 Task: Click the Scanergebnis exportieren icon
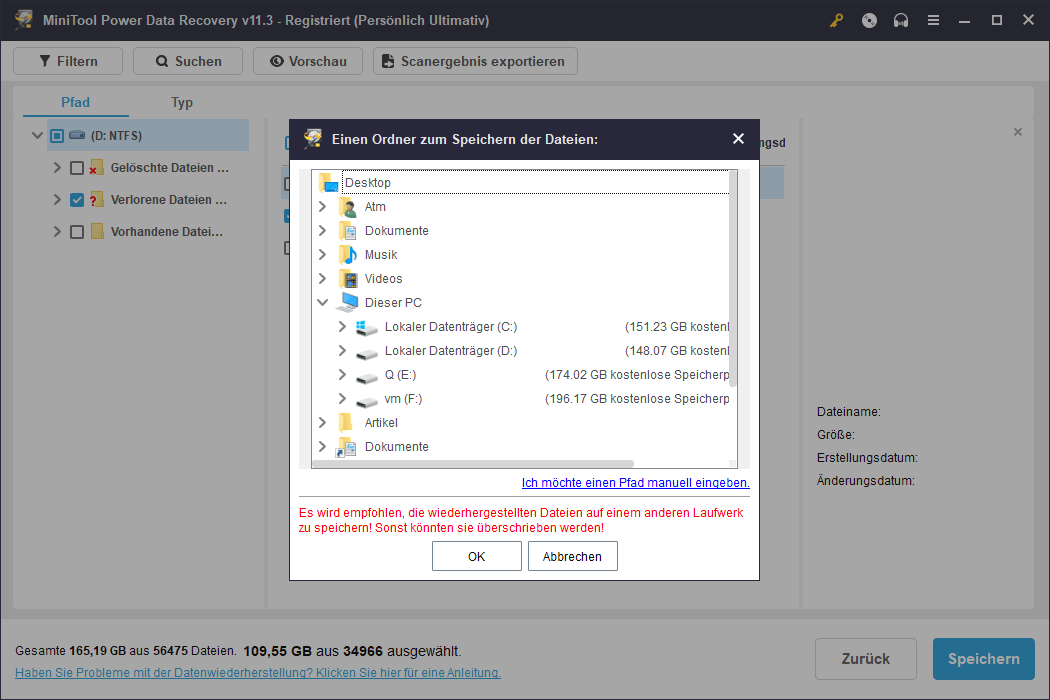coord(388,60)
